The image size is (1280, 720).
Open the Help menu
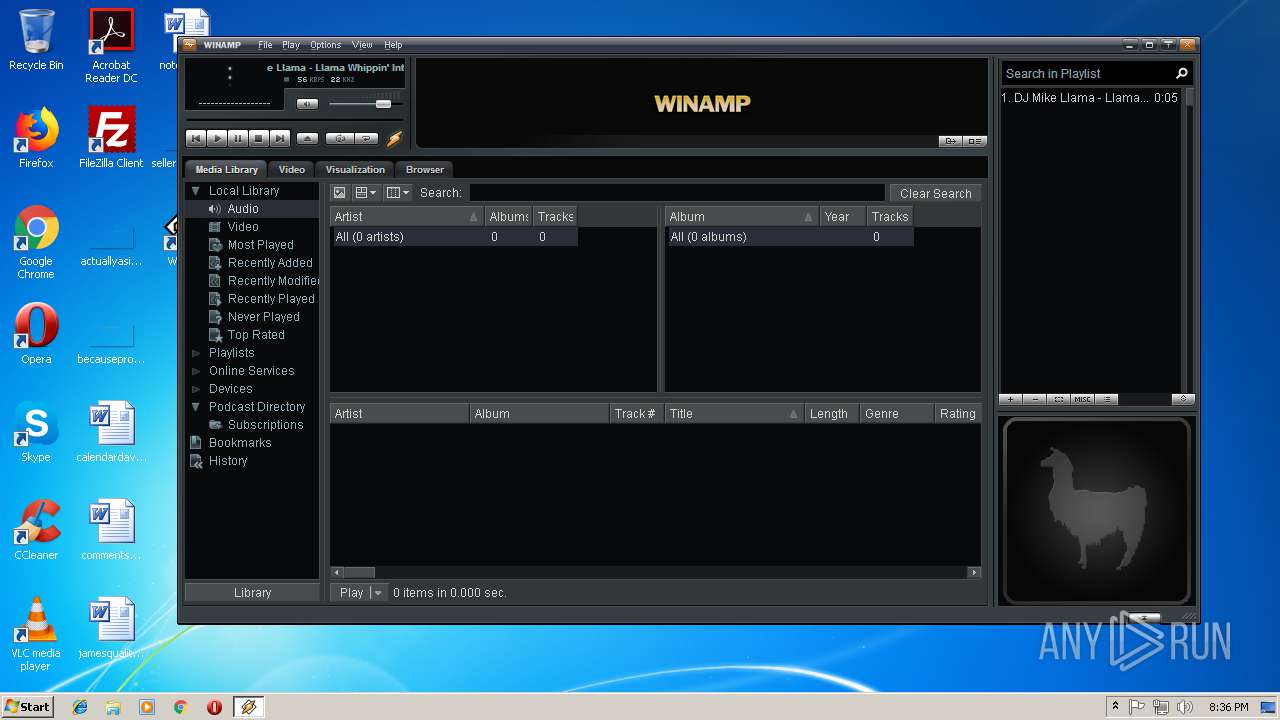tap(393, 45)
